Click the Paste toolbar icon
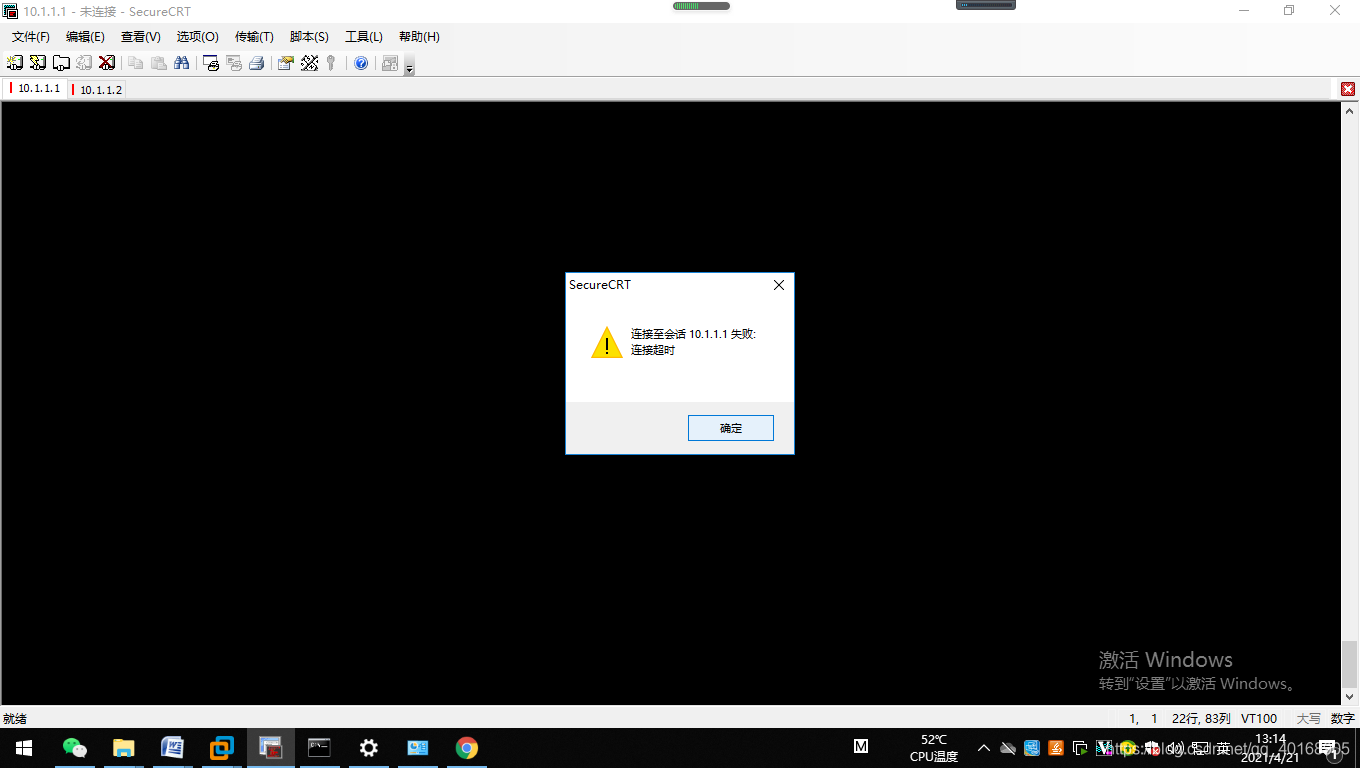This screenshot has width=1360, height=768. coord(158,63)
